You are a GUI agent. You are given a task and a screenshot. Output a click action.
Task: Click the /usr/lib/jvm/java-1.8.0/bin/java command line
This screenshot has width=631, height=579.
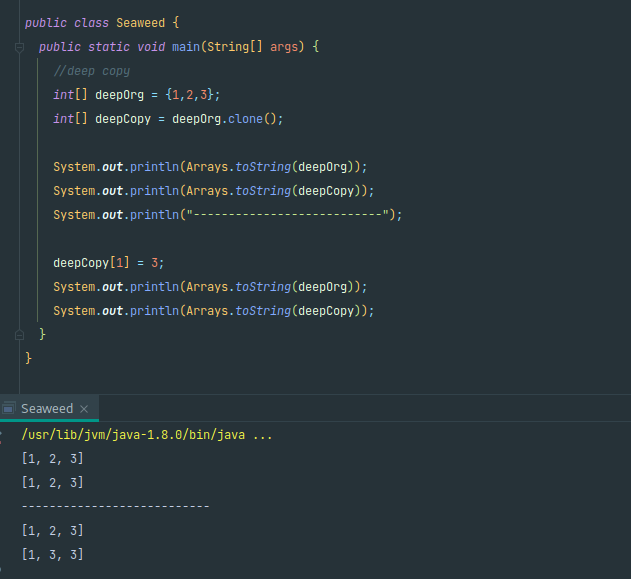click(x=147, y=435)
